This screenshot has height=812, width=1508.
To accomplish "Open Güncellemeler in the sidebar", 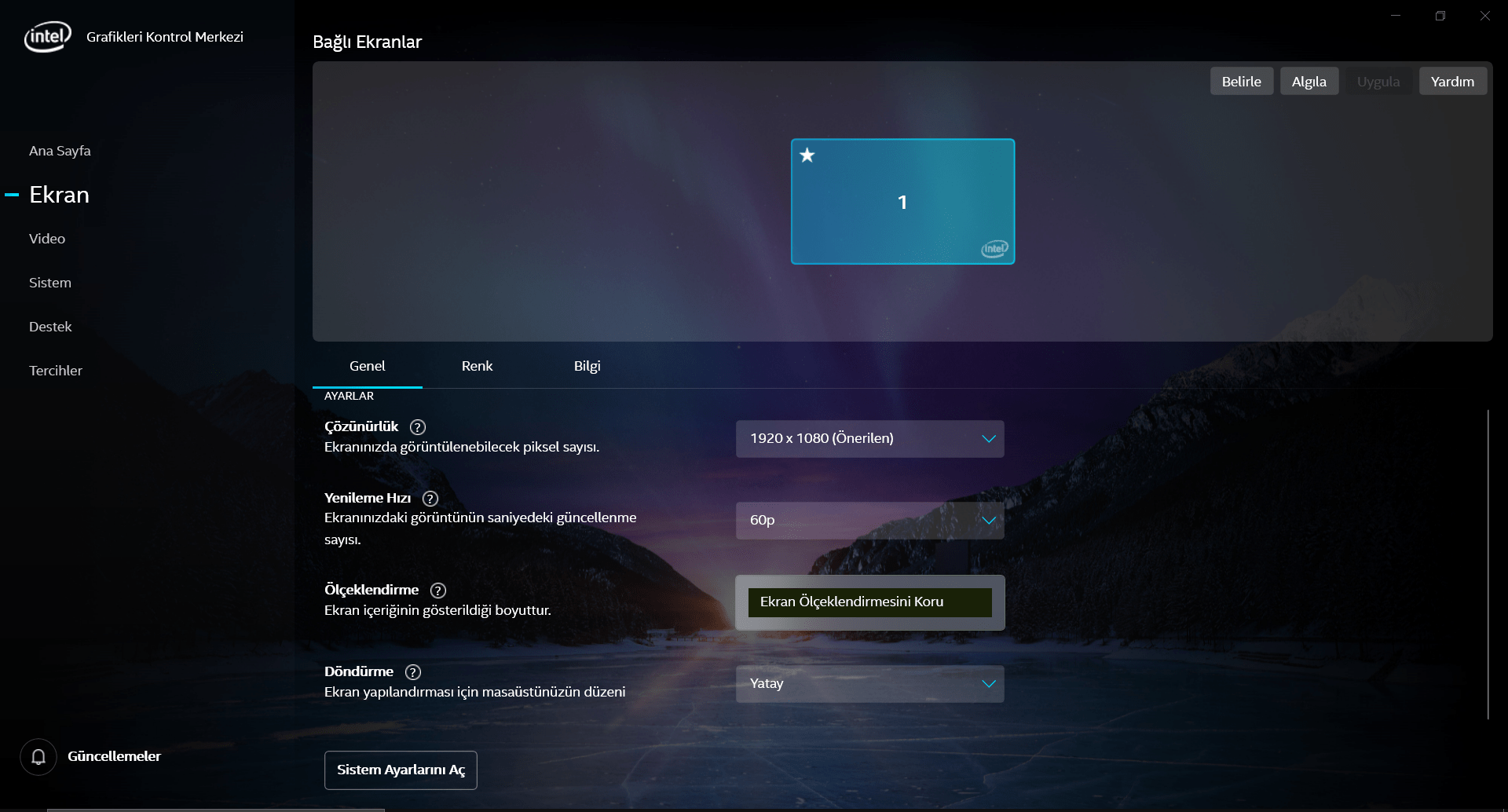I will click(x=114, y=756).
